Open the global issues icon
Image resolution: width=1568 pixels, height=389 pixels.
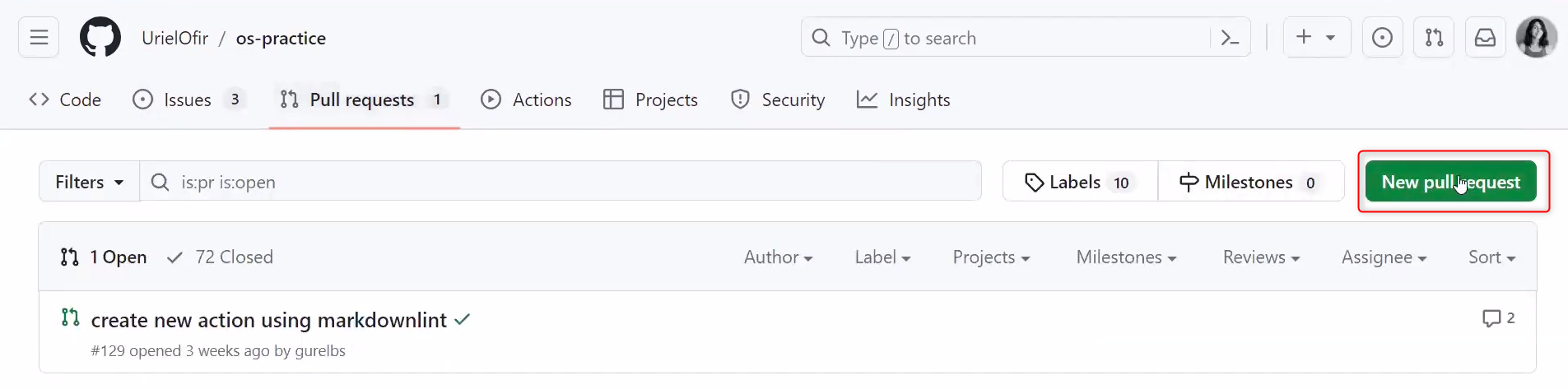1382,38
